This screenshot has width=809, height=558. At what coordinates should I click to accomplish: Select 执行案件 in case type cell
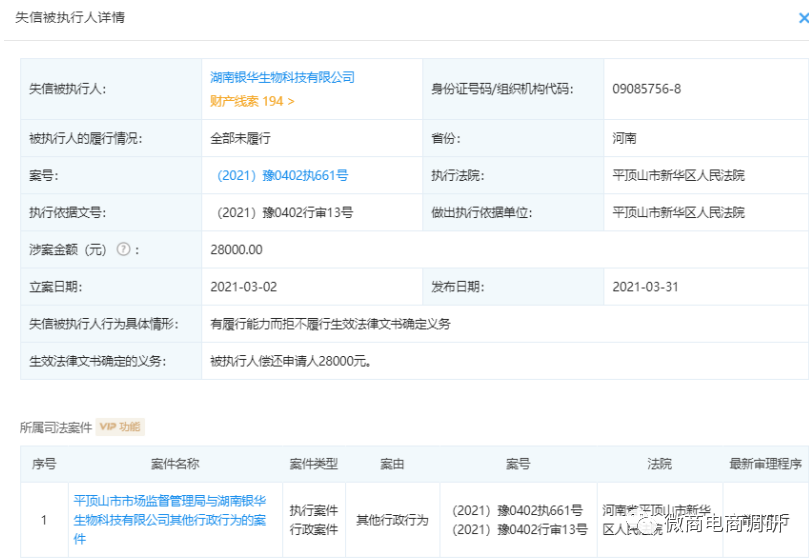[x=314, y=511]
